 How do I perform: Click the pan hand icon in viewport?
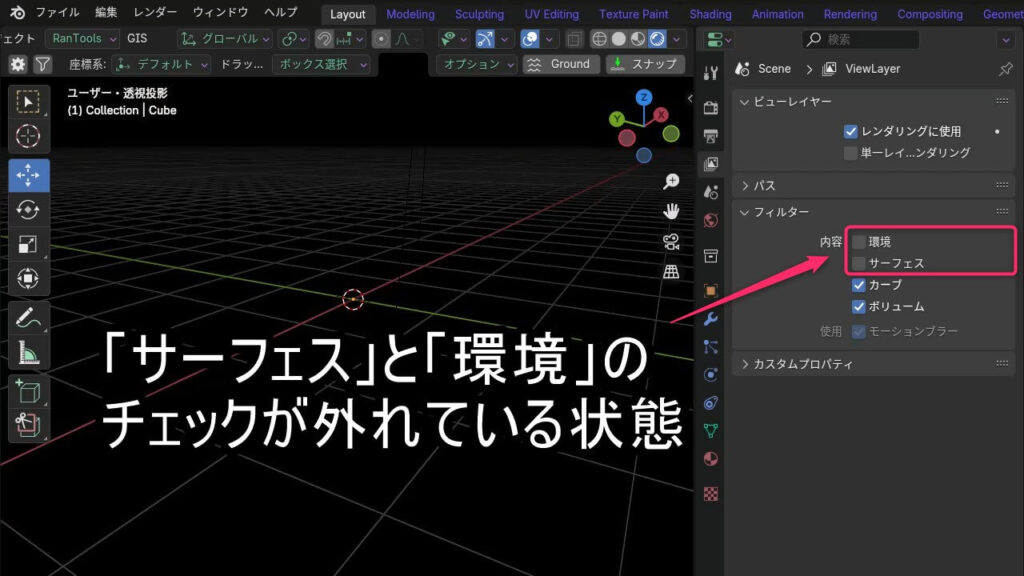tap(671, 211)
